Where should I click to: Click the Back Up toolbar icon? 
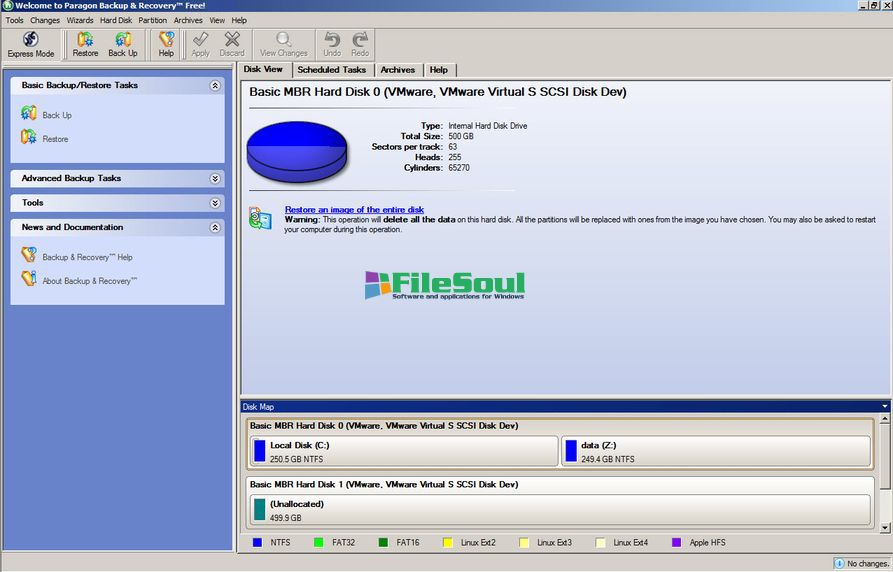tap(123, 40)
